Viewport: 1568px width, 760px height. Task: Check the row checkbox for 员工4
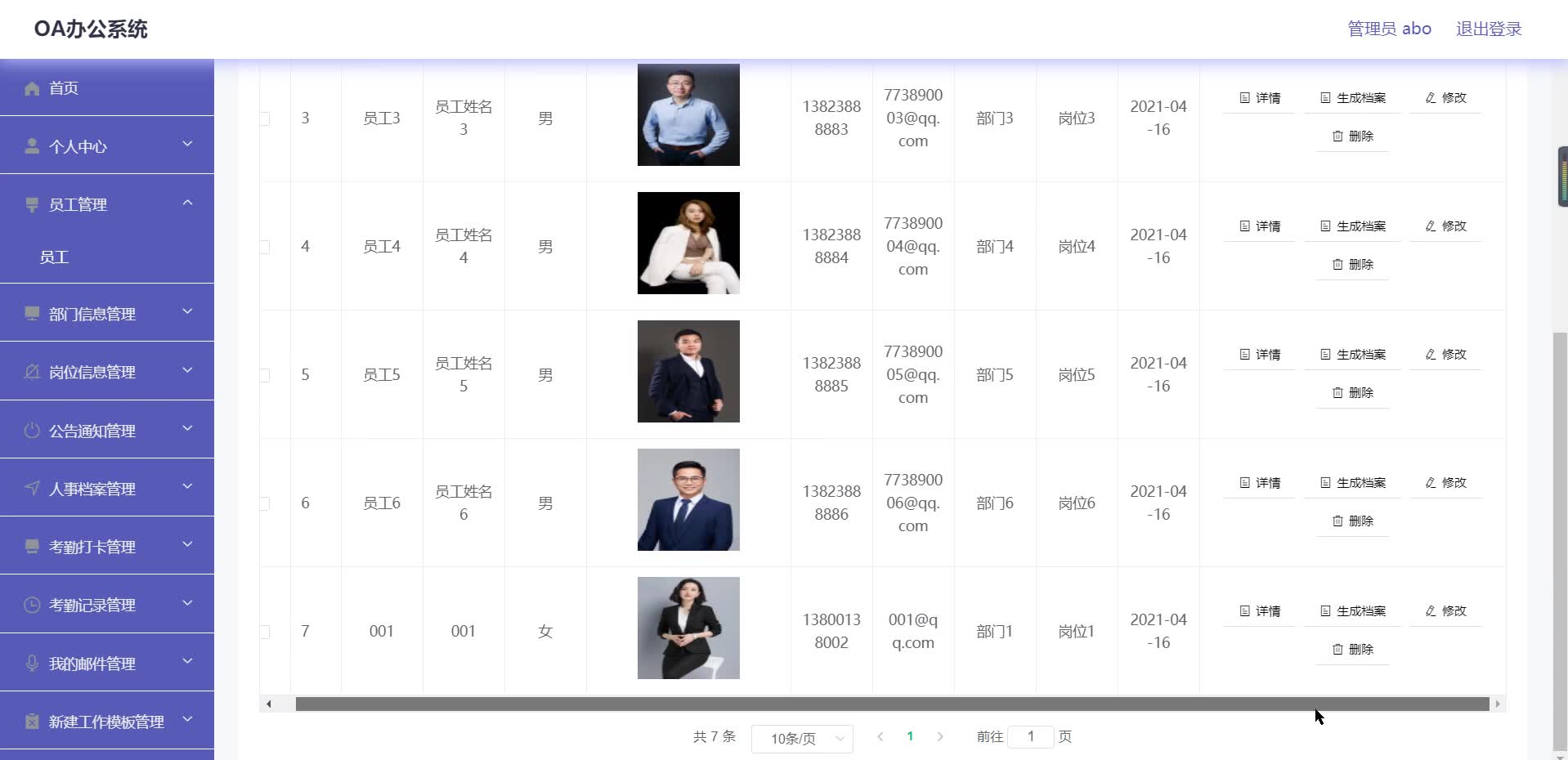[x=264, y=245]
